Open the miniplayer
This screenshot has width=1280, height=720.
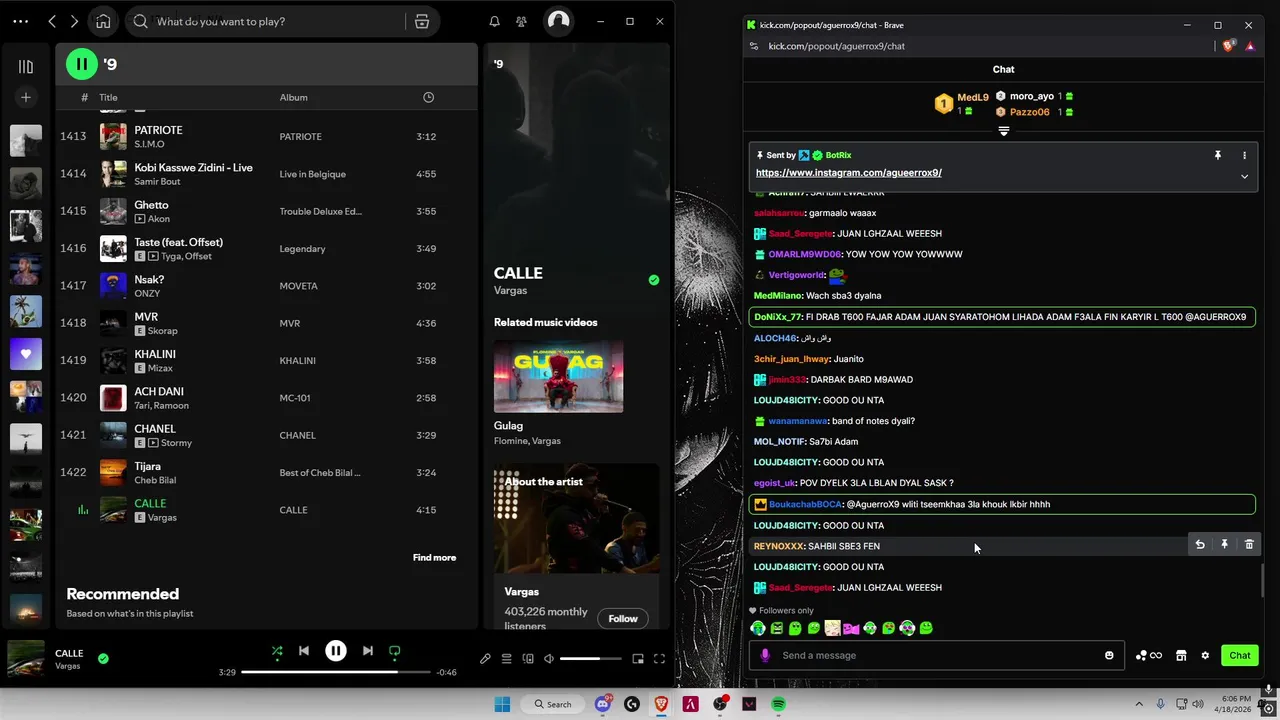point(638,658)
